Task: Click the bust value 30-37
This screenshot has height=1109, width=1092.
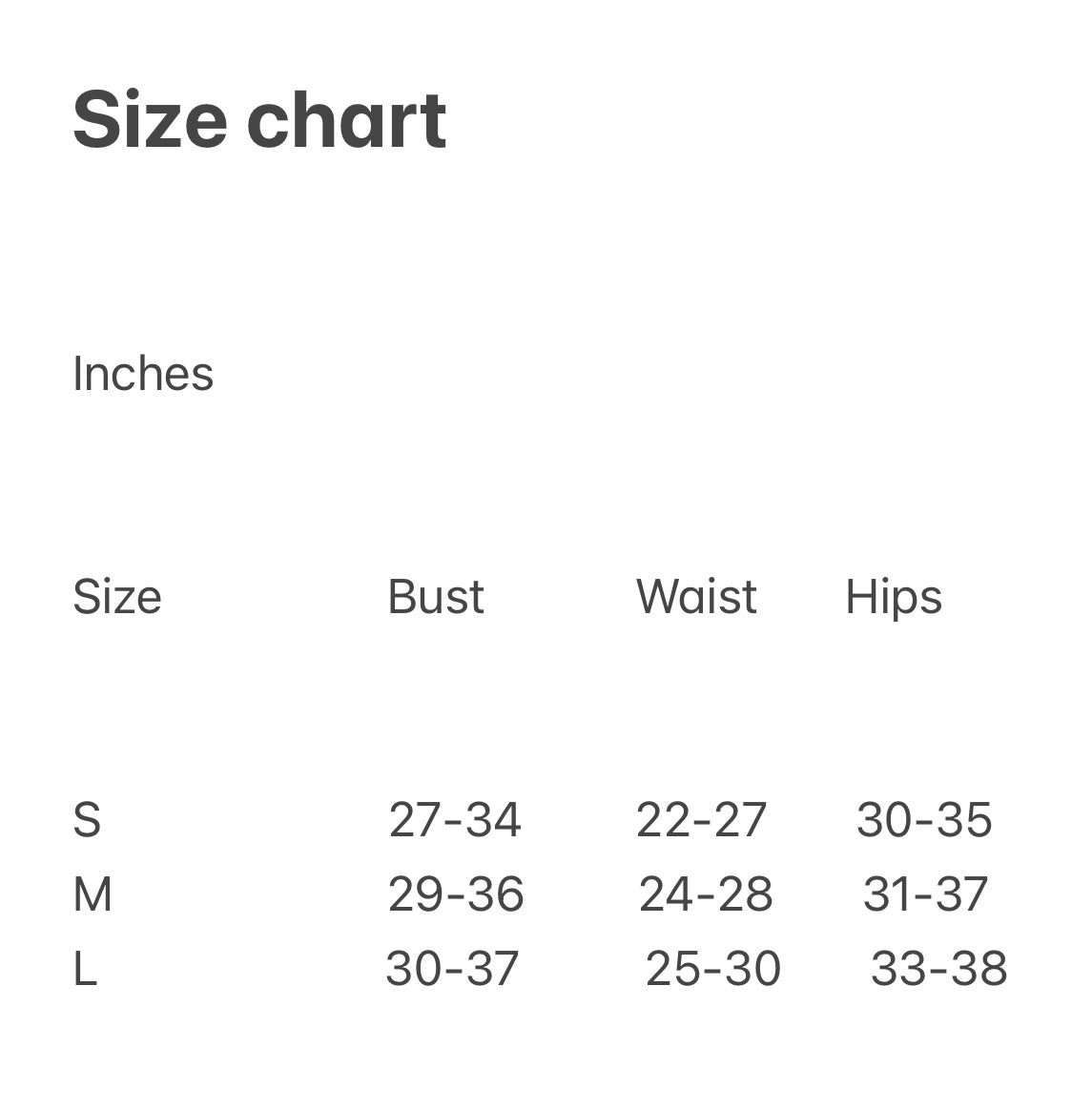Action: [x=452, y=969]
